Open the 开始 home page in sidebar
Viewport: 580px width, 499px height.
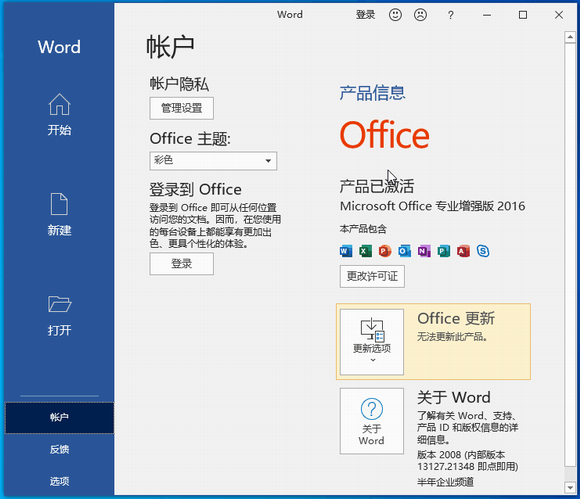[x=59, y=115]
